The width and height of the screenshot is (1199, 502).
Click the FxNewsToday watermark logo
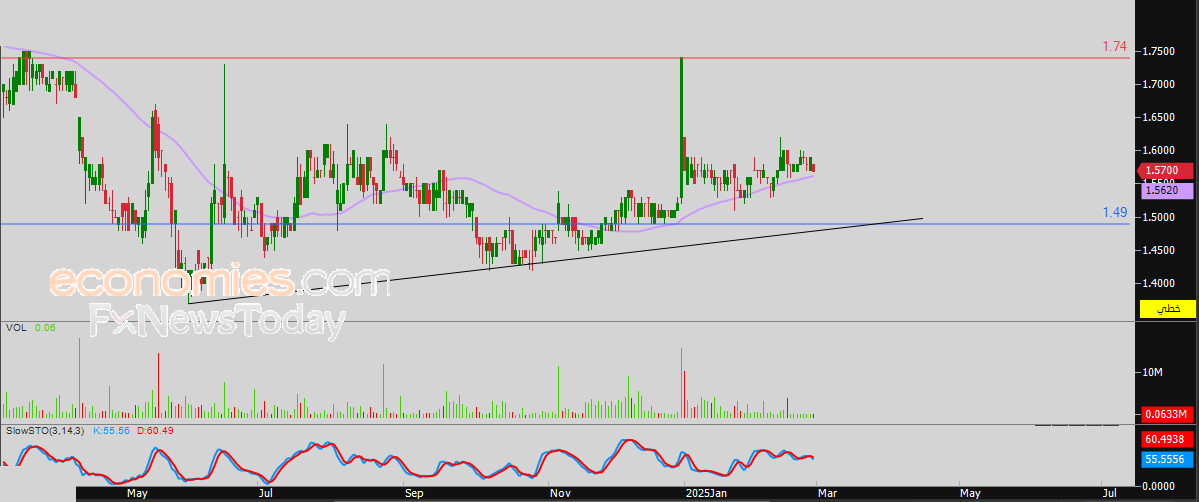[x=216, y=321]
